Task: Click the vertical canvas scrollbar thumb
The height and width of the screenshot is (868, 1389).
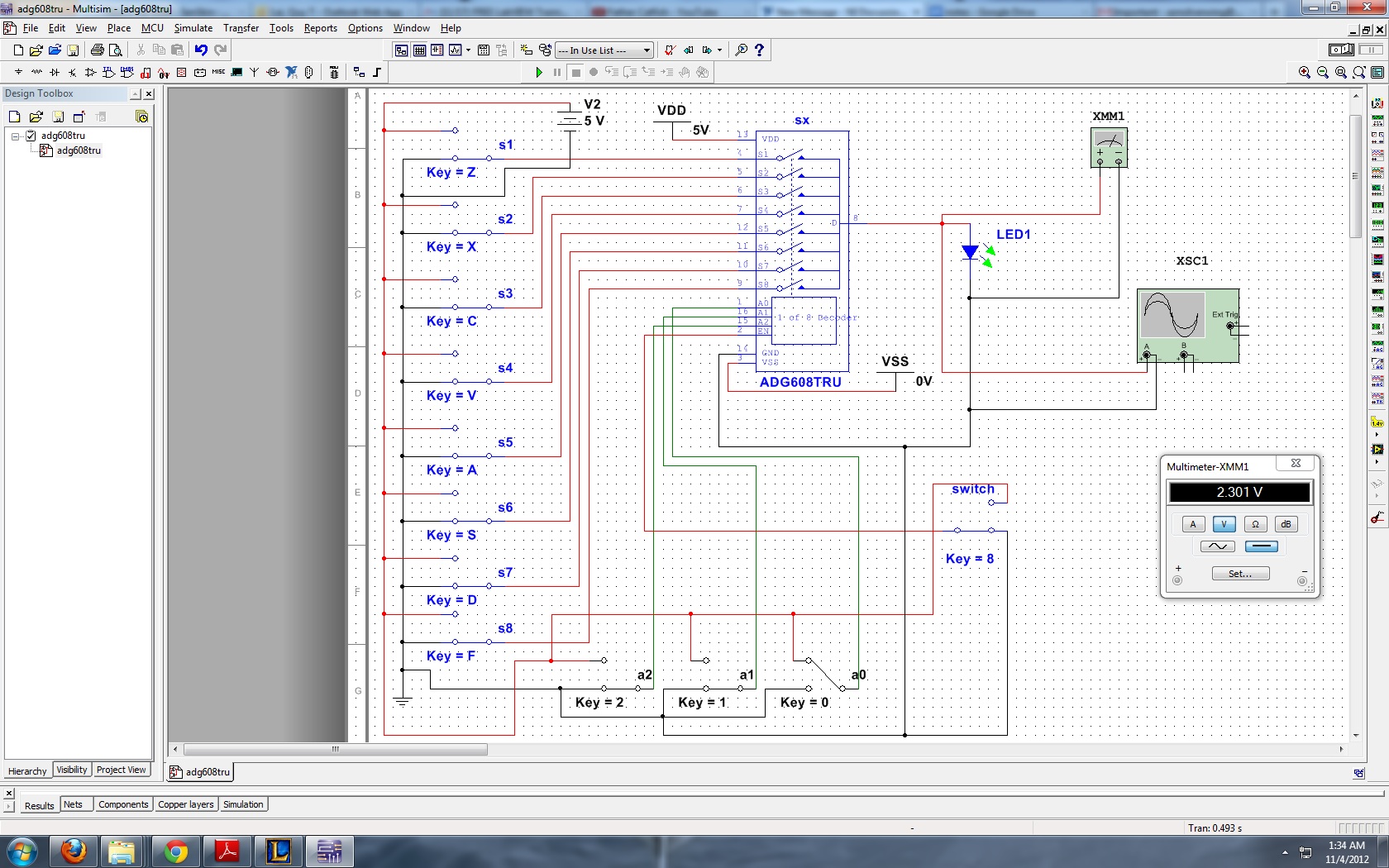Action: click(x=1355, y=176)
